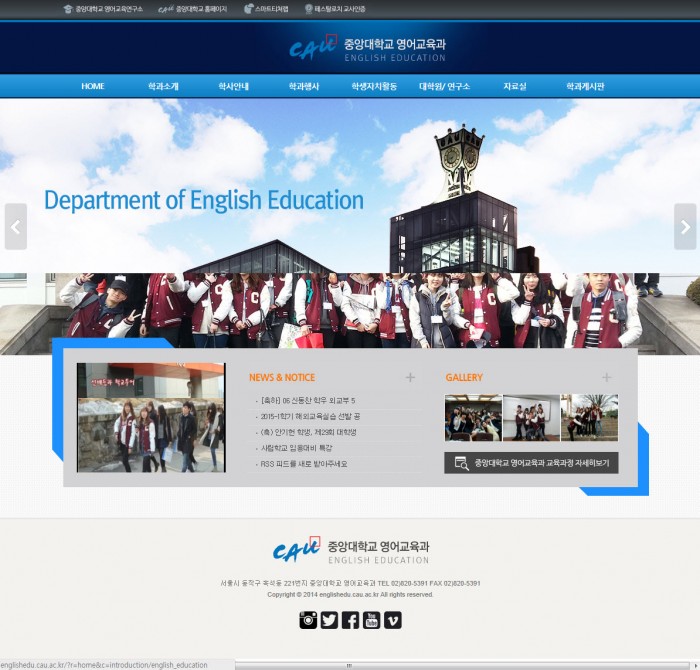Click the graduation cap icon in top bar
Image resolution: width=700 pixels, height=670 pixels.
click(x=68, y=9)
